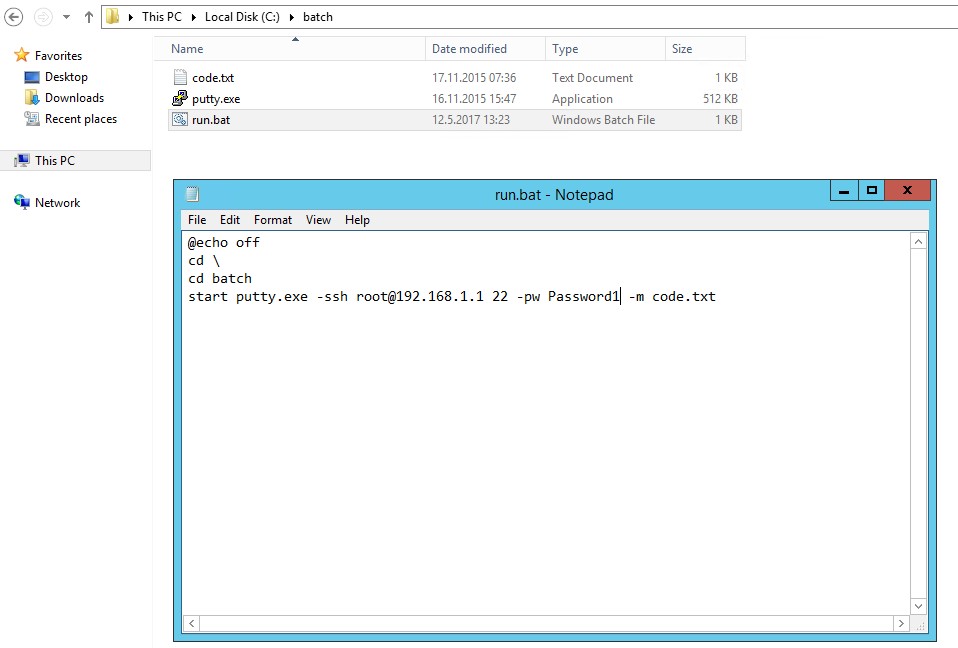Viewport: 958px width, 648px height.
Task: Go up one folder level arrow
Action: point(89,17)
